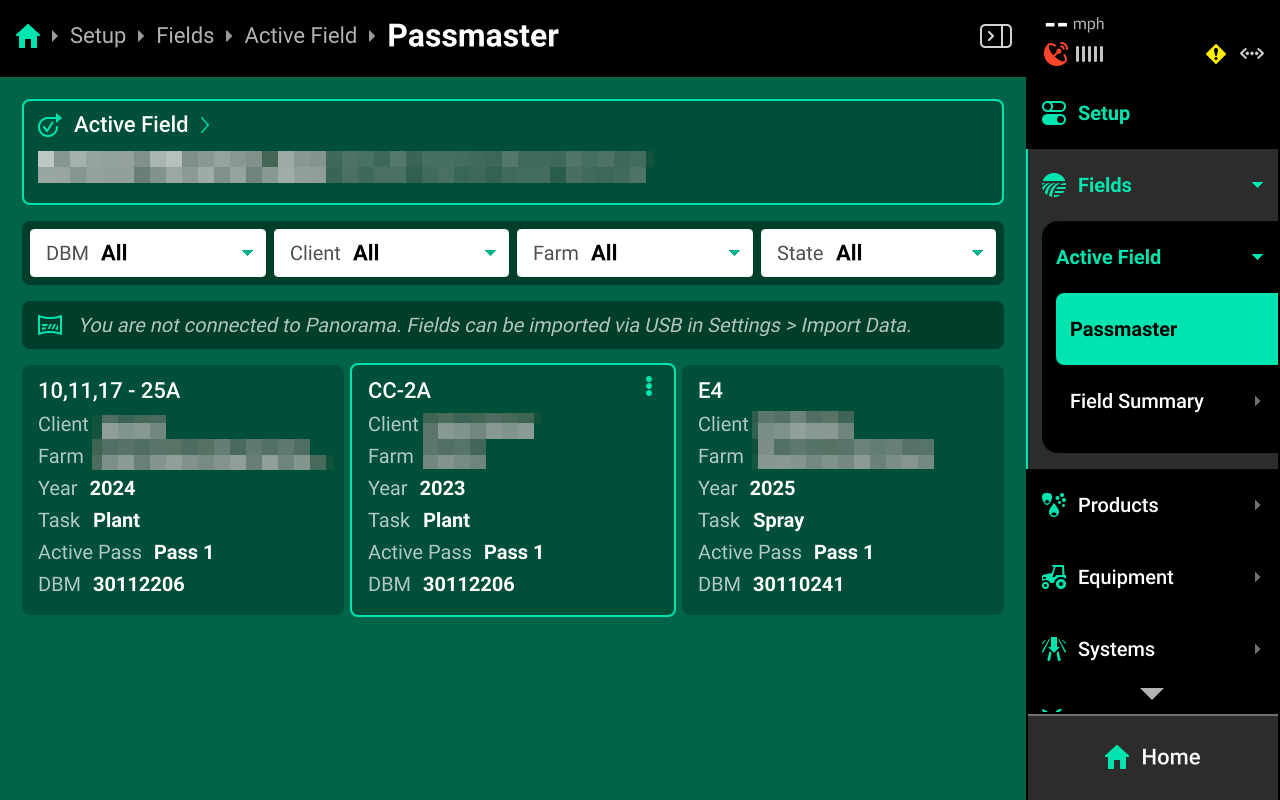
Task: Select the 10,11,17 - 25A field card
Action: pos(183,490)
